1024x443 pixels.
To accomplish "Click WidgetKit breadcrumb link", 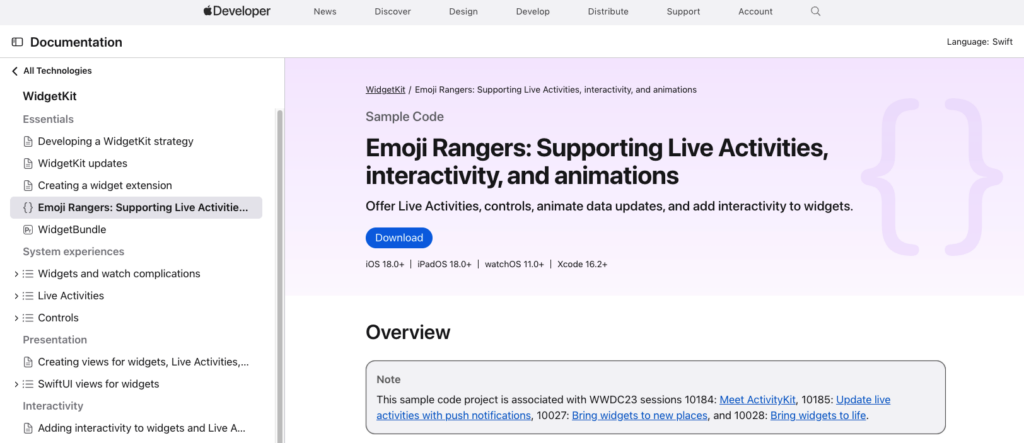I will (x=384, y=90).
